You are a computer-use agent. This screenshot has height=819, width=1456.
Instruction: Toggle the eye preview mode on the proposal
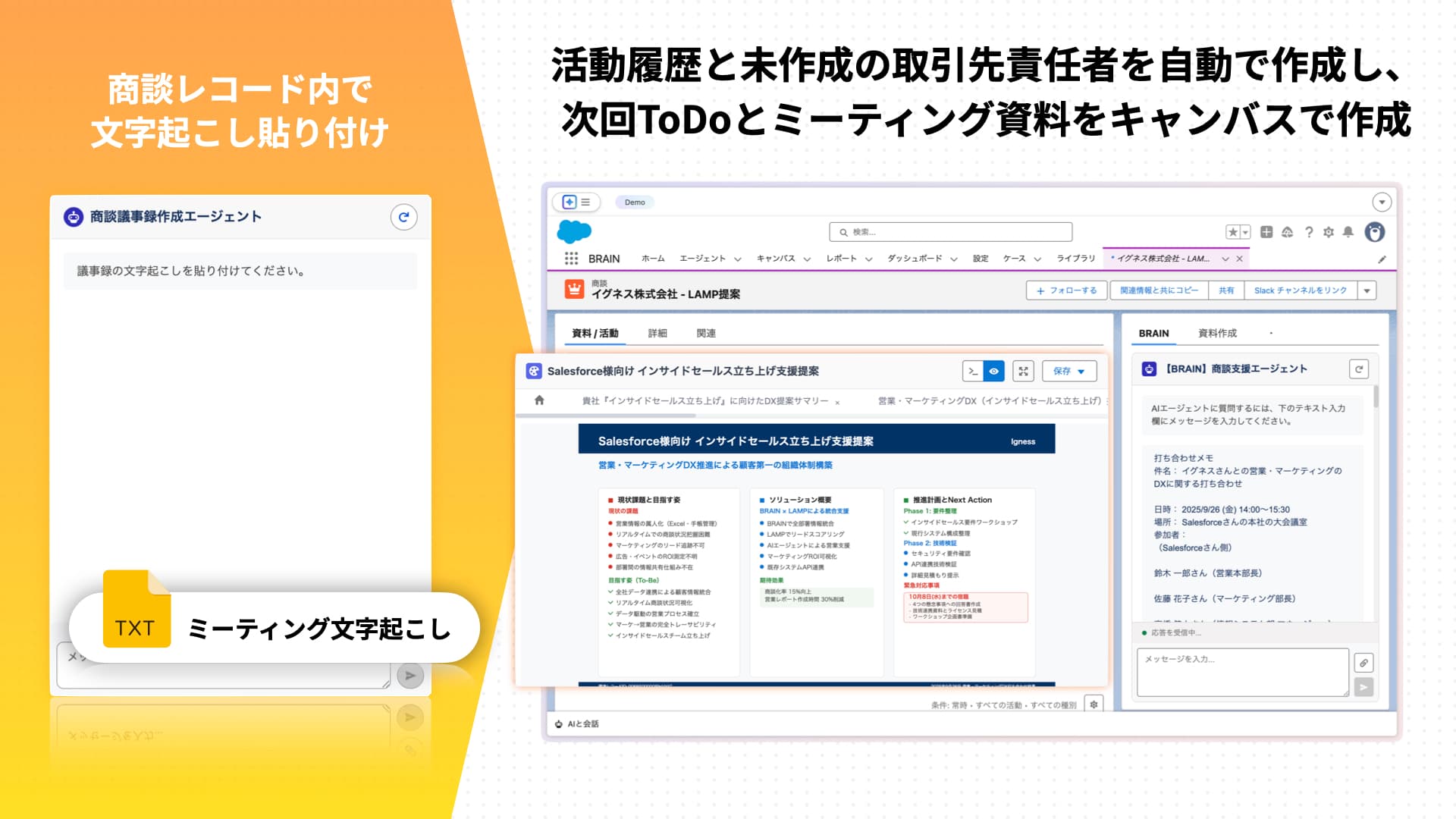[x=994, y=371]
